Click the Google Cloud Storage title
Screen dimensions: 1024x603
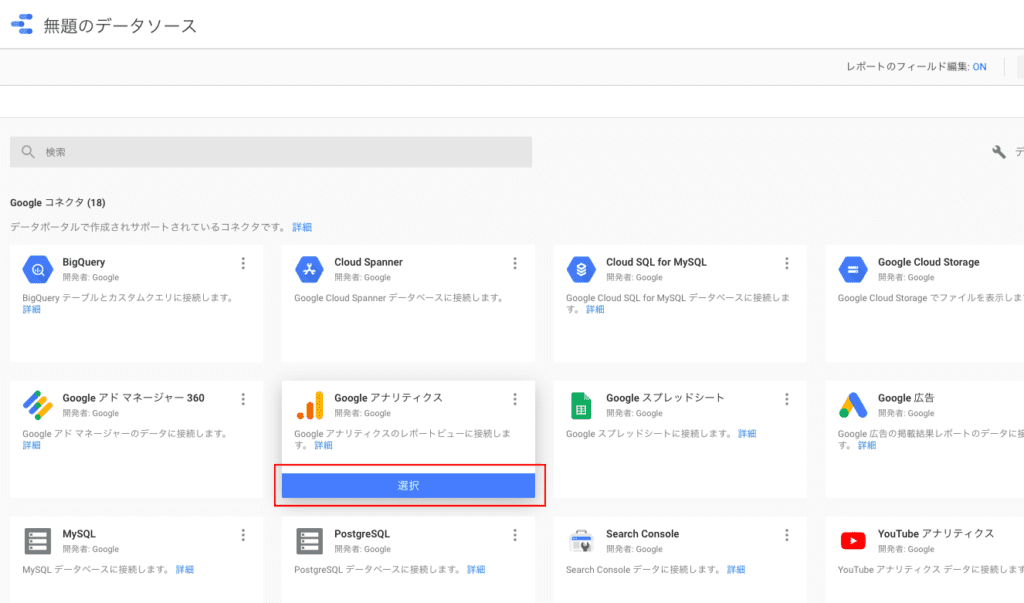pos(929,262)
